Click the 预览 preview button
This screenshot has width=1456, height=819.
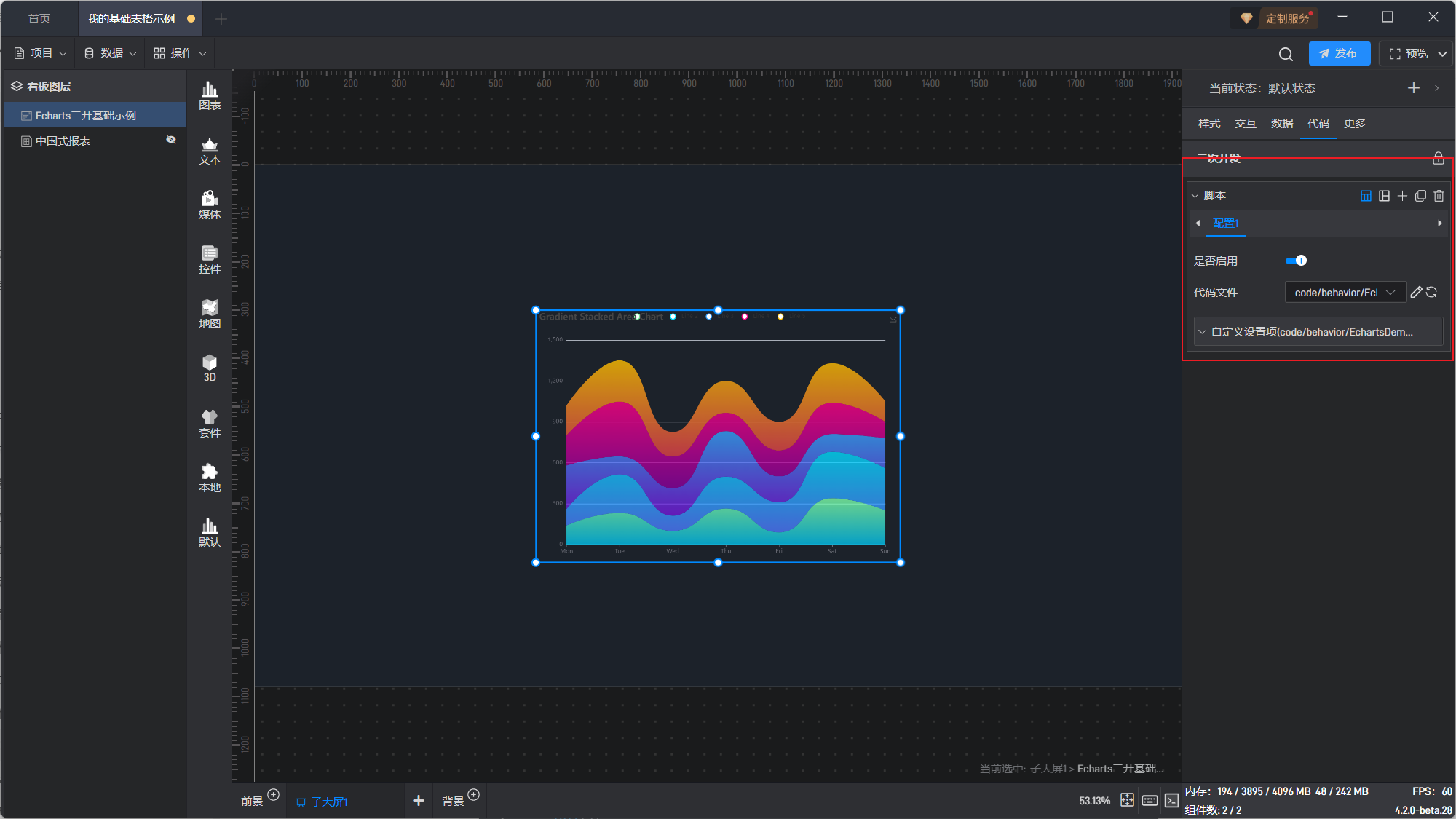click(1408, 54)
